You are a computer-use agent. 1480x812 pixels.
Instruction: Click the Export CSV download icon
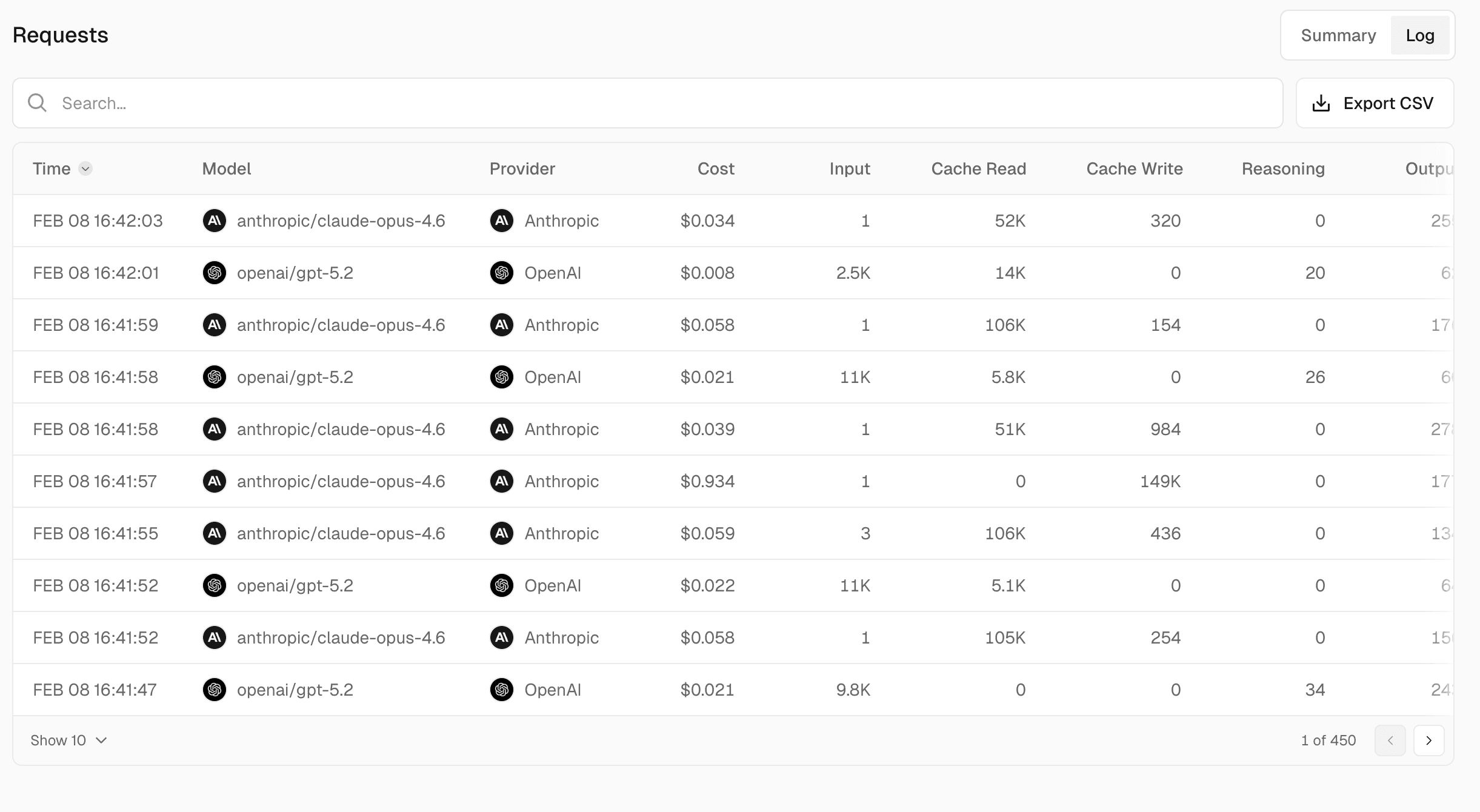click(x=1321, y=104)
